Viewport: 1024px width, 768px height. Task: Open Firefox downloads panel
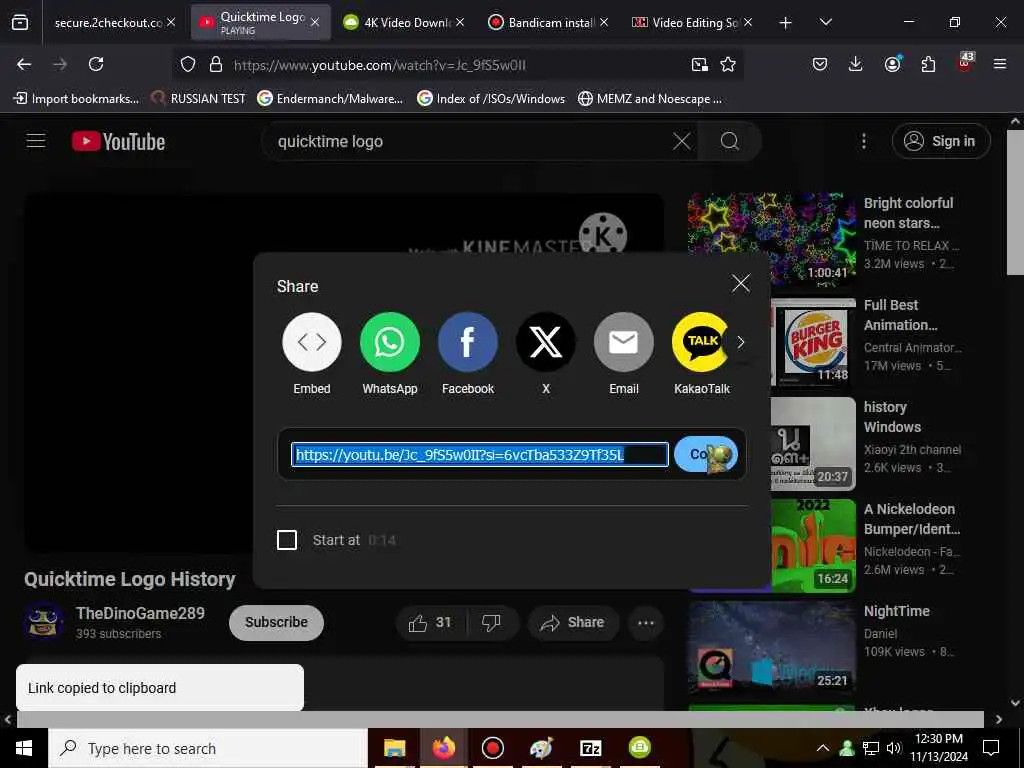856,64
